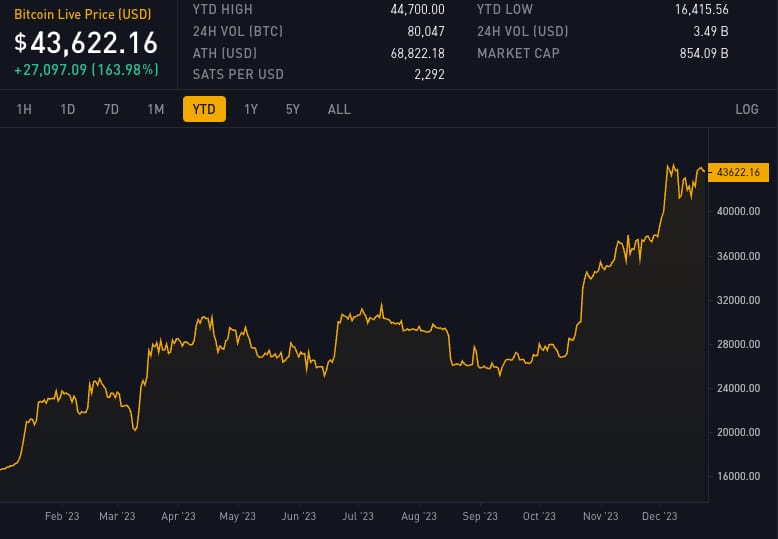Click the 3.49 B volume value
The image size is (778, 539).
click(x=711, y=31)
